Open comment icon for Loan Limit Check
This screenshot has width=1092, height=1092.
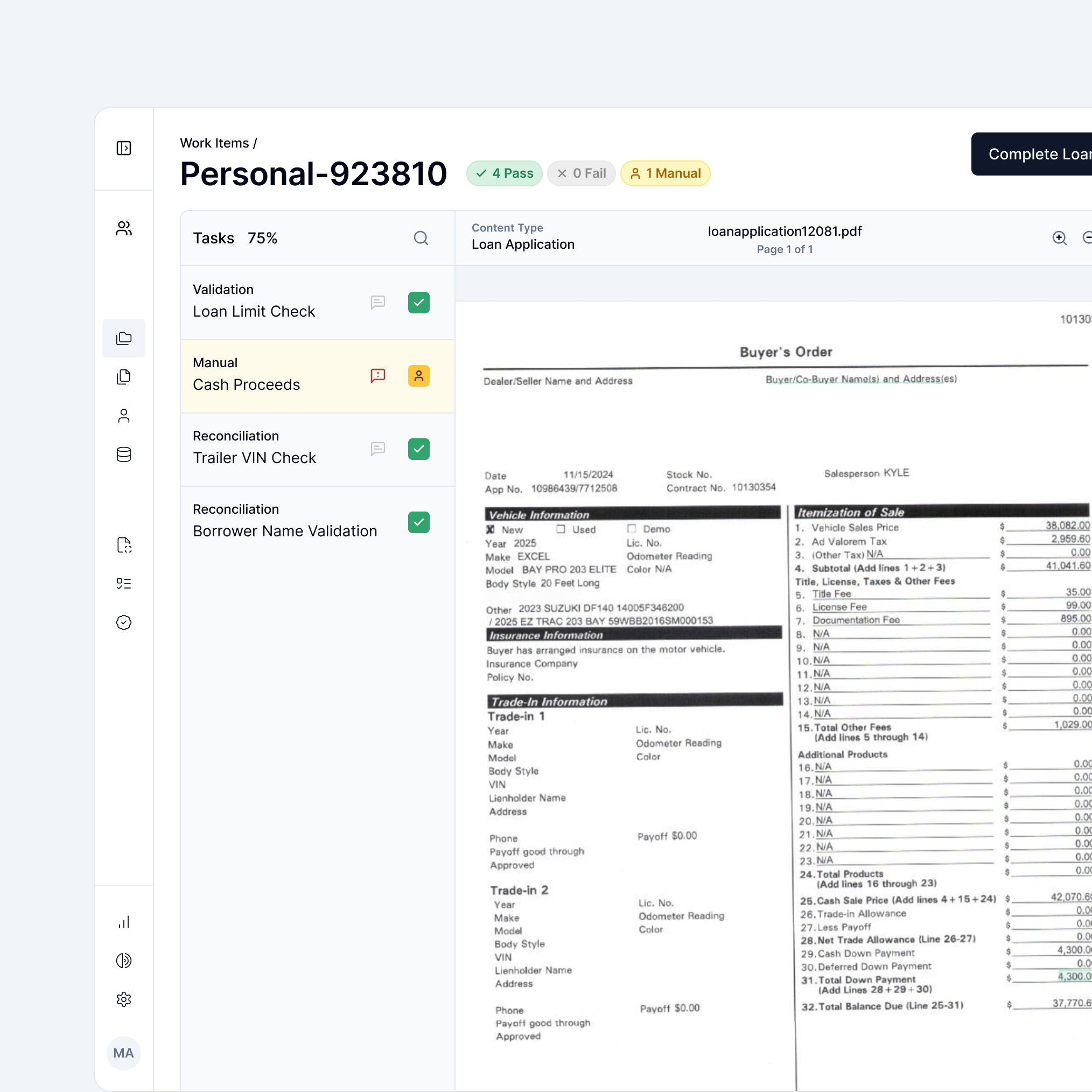point(378,303)
